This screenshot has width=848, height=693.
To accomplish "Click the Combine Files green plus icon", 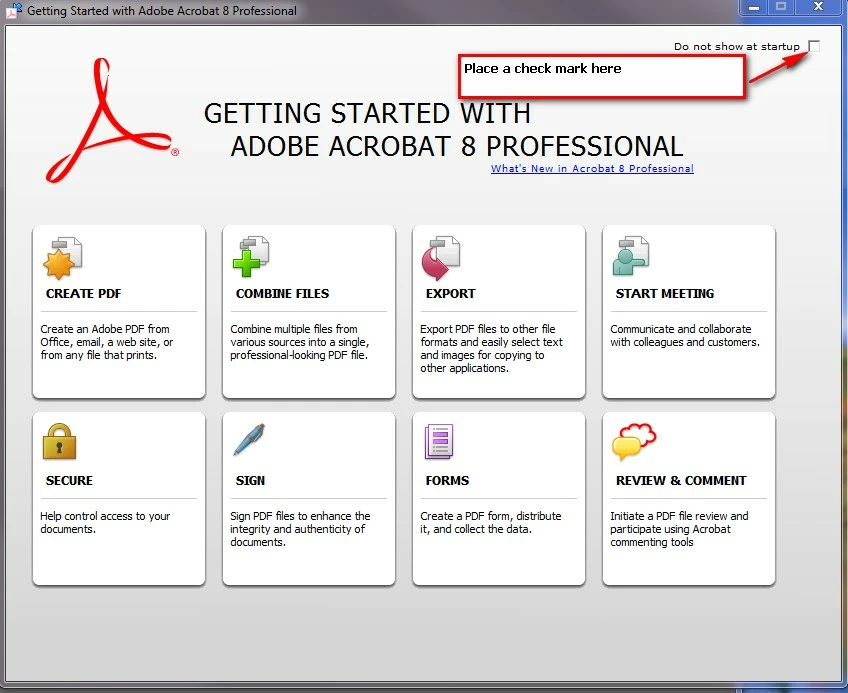I will tap(251, 256).
